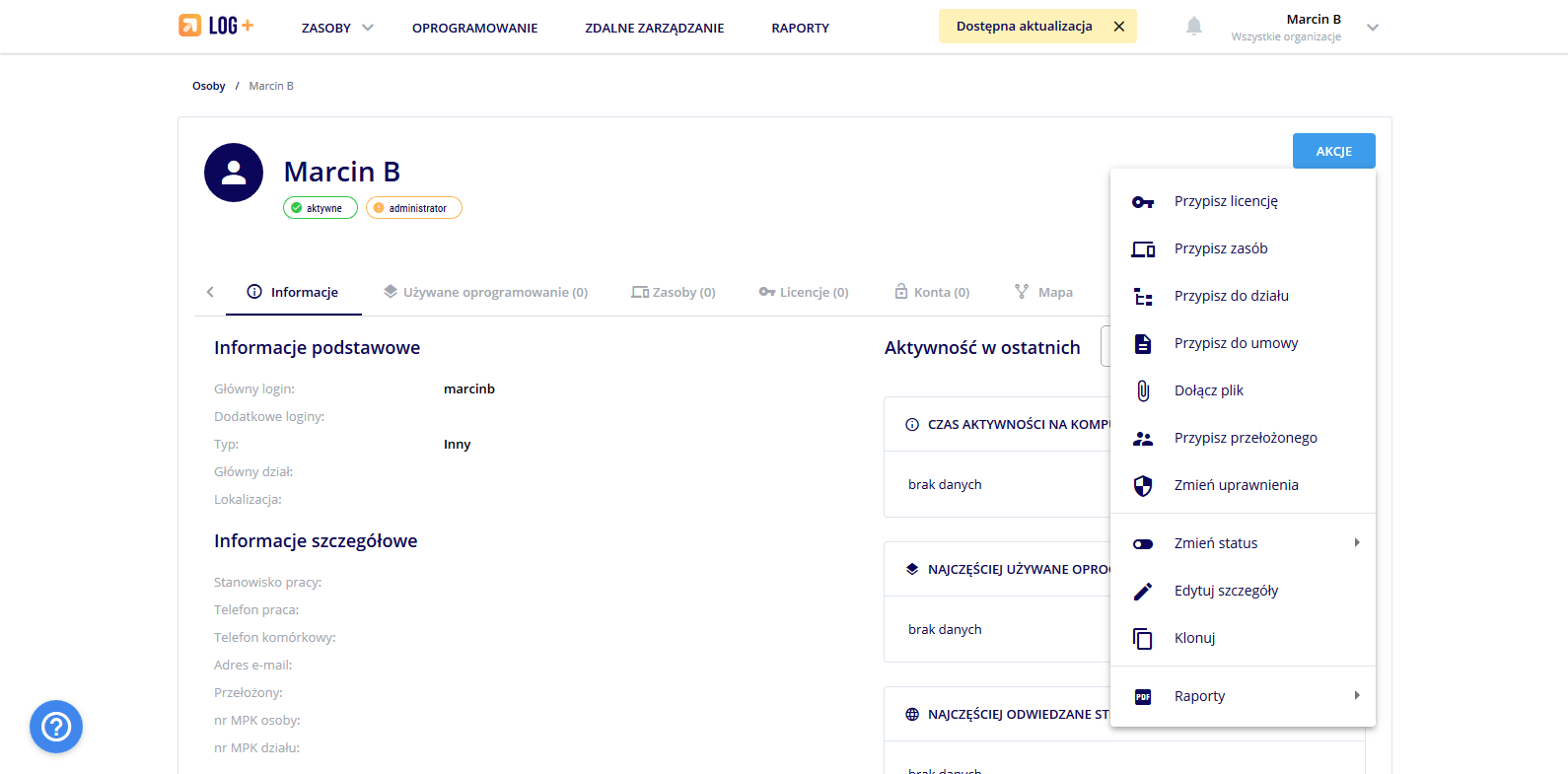Go to Osoby via the breadcrumb link

(x=208, y=87)
